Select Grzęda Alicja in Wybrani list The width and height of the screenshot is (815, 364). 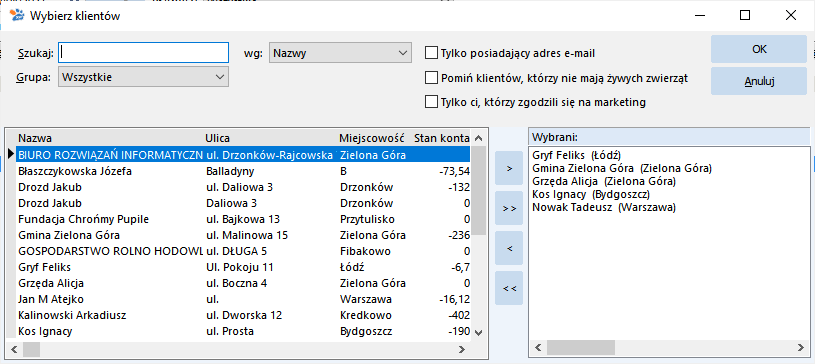tap(604, 181)
